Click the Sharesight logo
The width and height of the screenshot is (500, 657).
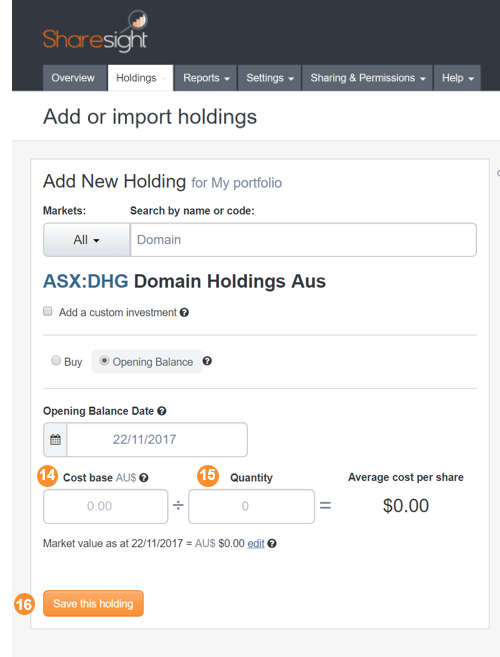tap(95, 32)
